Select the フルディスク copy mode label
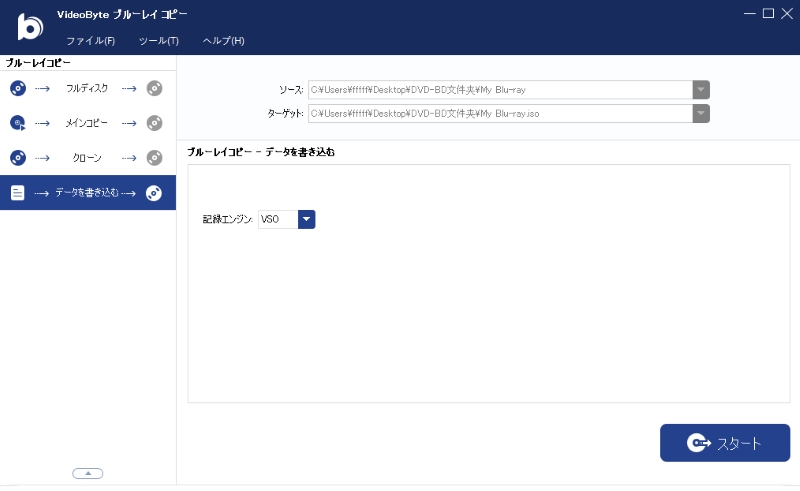800x491 pixels. [87, 88]
